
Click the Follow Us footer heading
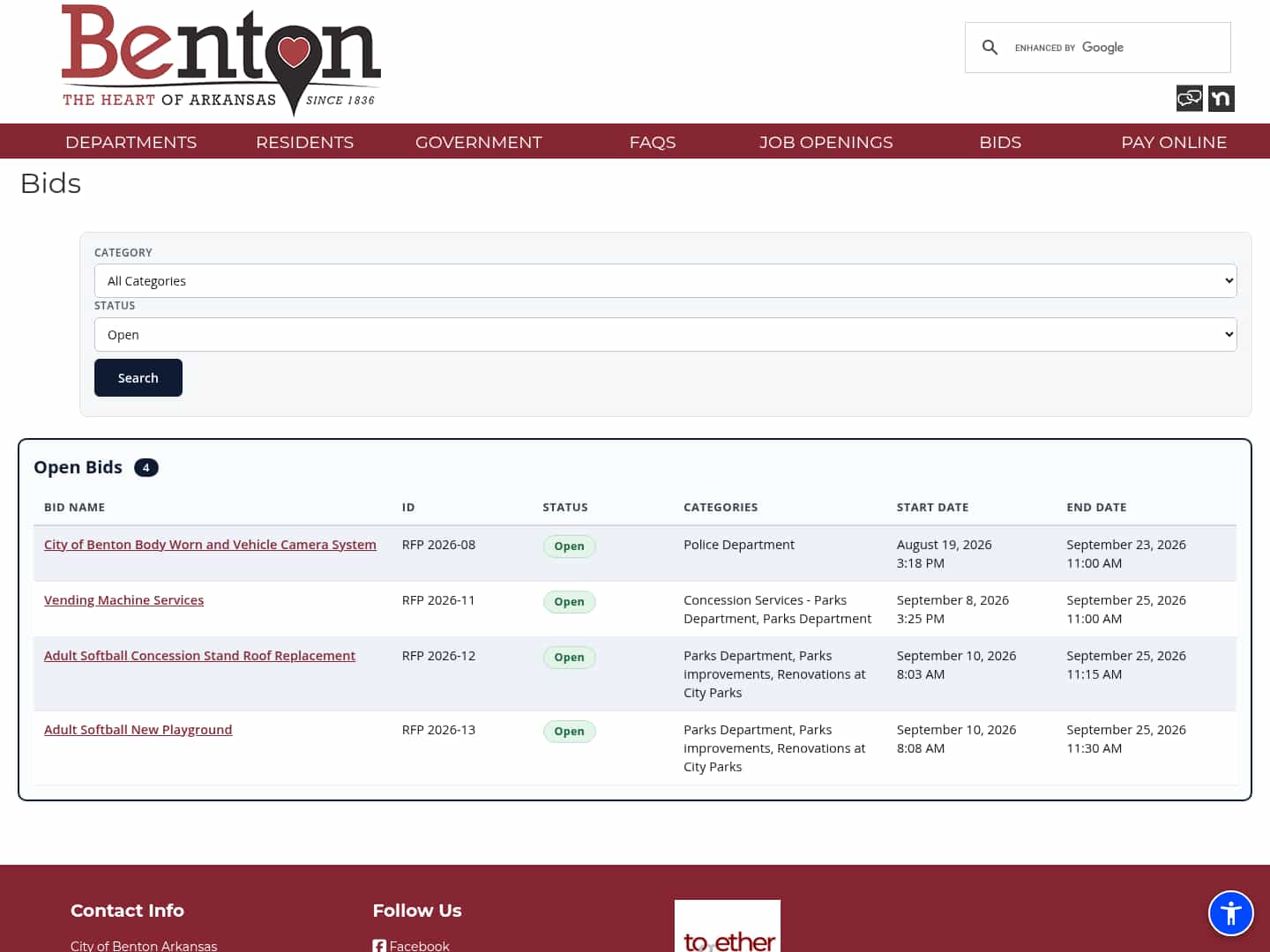(x=417, y=911)
